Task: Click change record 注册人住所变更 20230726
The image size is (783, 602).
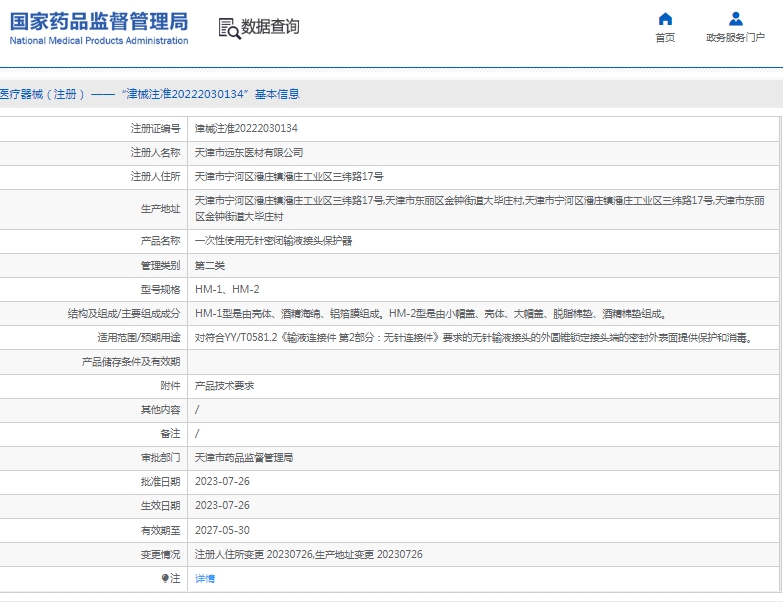Action: click(253, 555)
